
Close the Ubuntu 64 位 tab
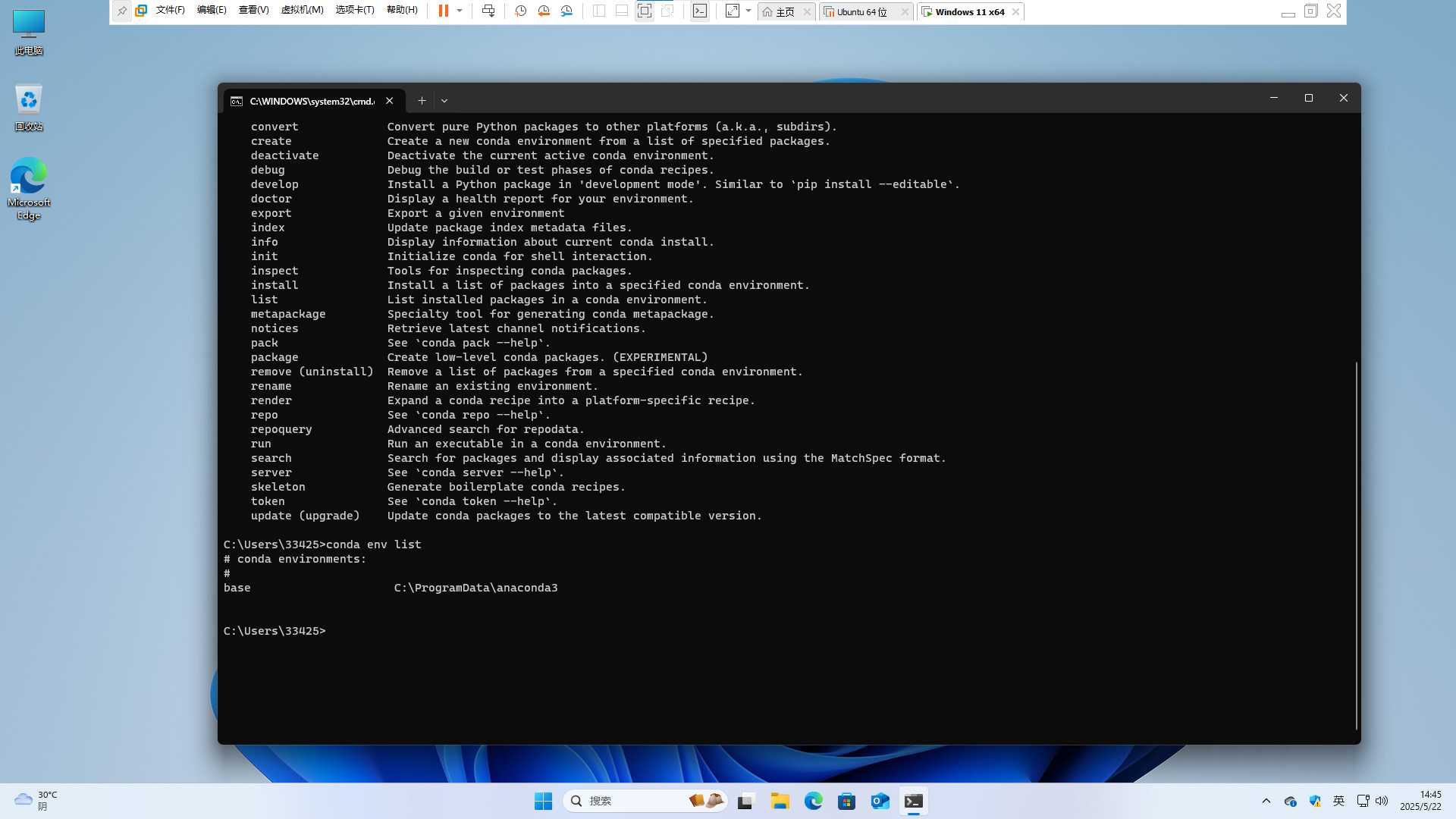pyautogui.click(x=905, y=12)
